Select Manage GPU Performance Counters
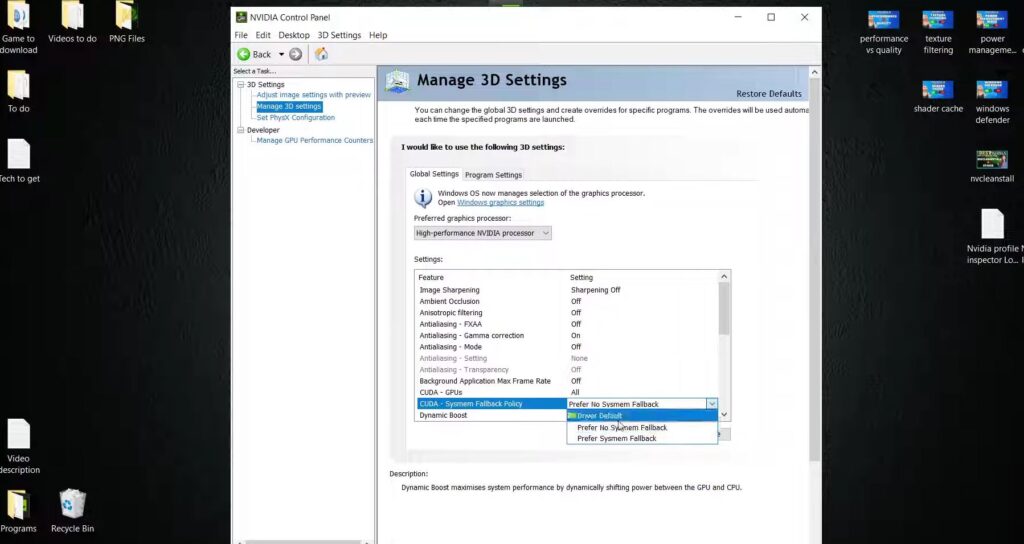This screenshot has width=1024, height=544. pyautogui.click(x=315, y=140)
